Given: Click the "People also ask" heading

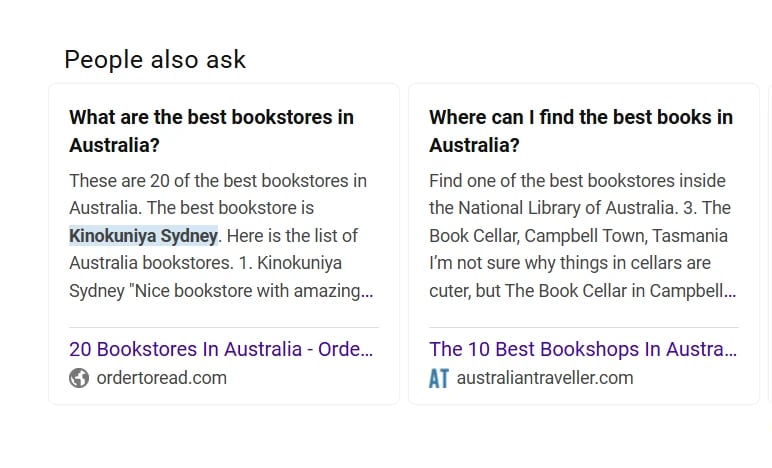Looking at the screenshot, I should pos(155,60).
